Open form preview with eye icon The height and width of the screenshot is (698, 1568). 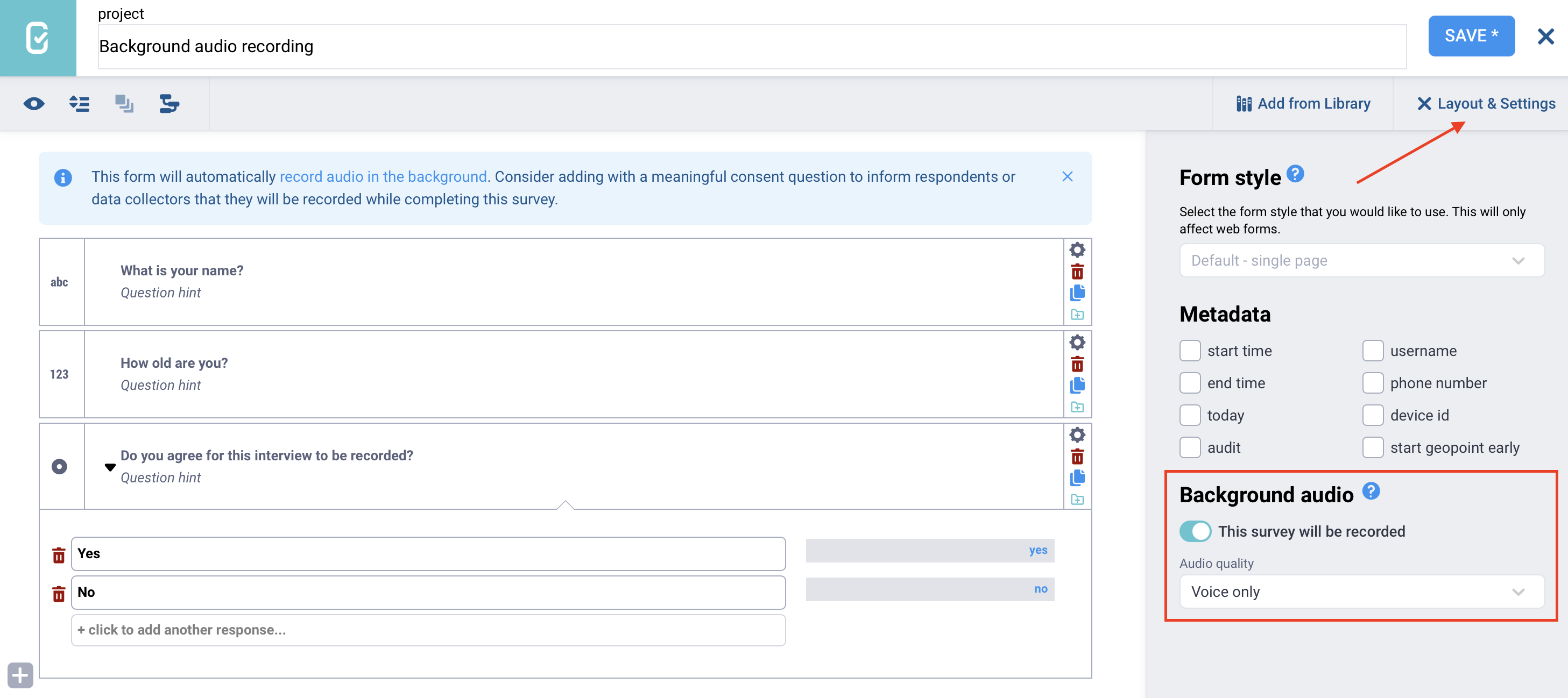[34, 104]
